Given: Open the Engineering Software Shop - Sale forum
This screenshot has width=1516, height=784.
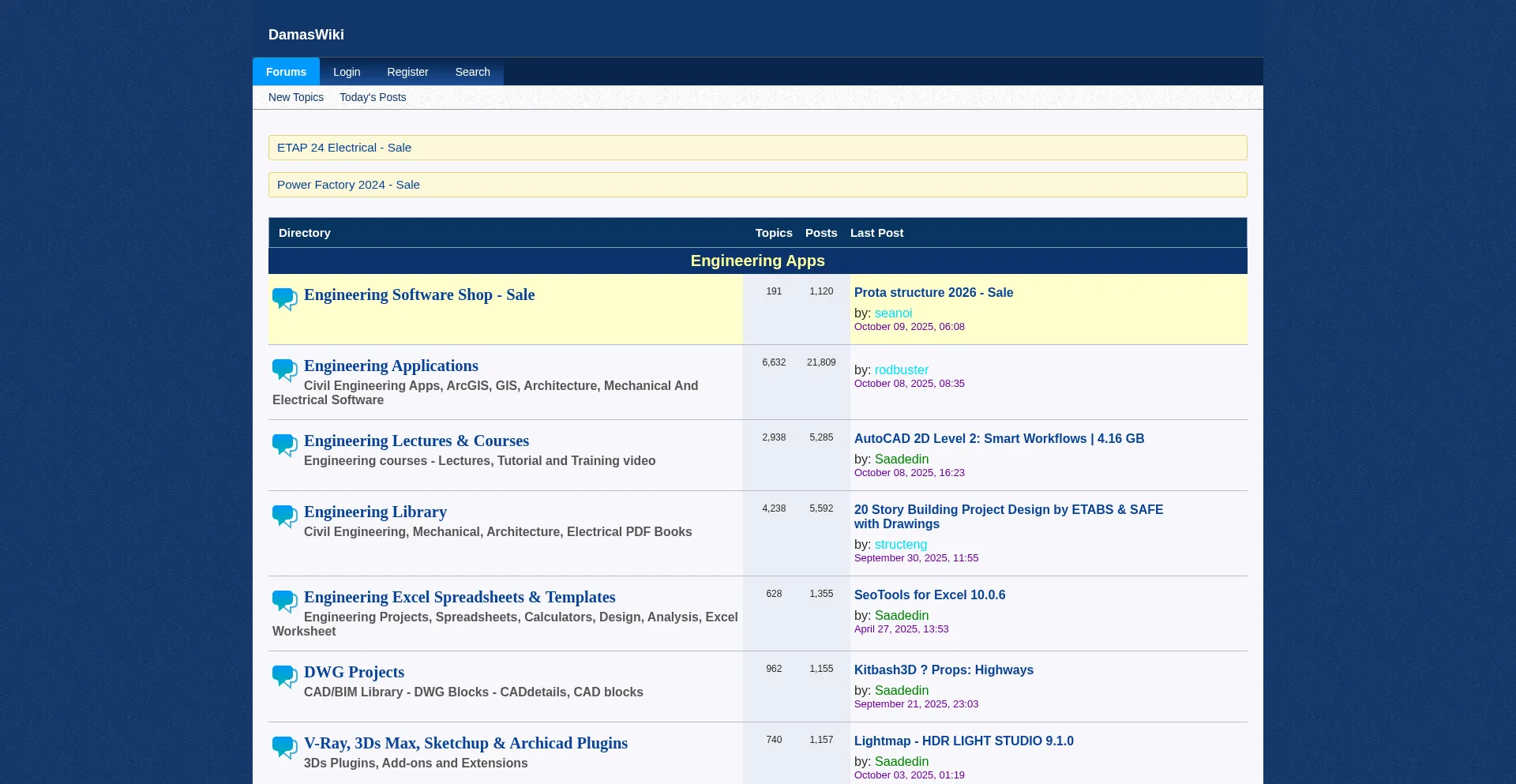Looking at the screenshot, I should pyautogui.click(x=419, y=294).
